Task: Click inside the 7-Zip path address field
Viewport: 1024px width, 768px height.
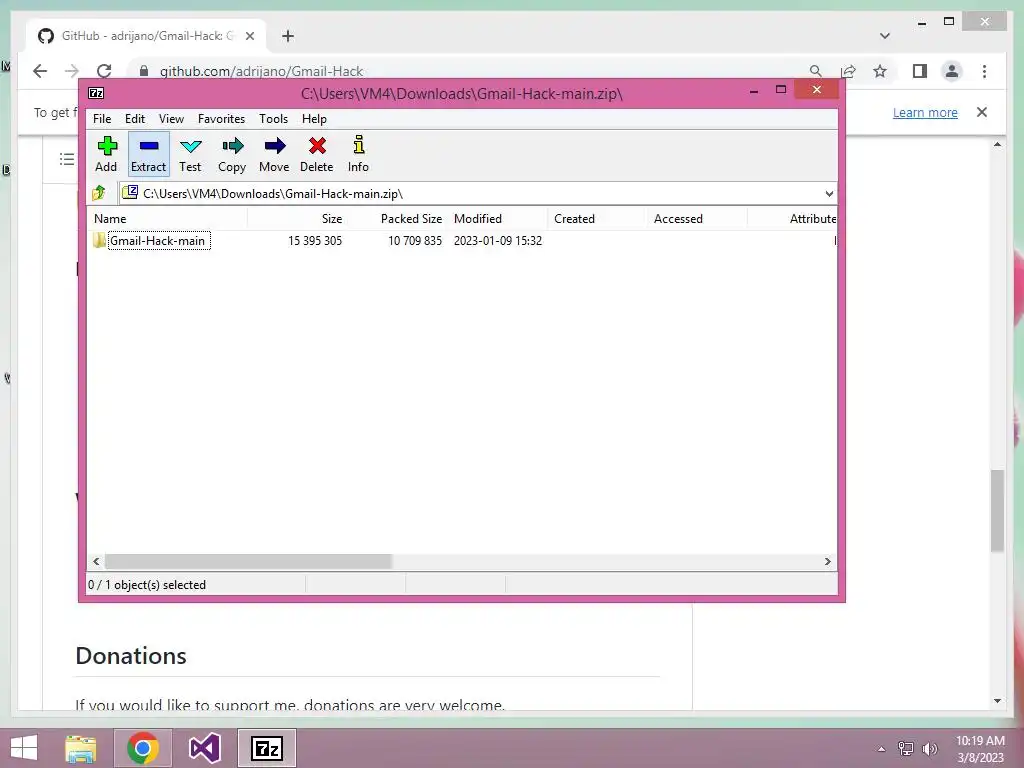Action: point(477,194)
